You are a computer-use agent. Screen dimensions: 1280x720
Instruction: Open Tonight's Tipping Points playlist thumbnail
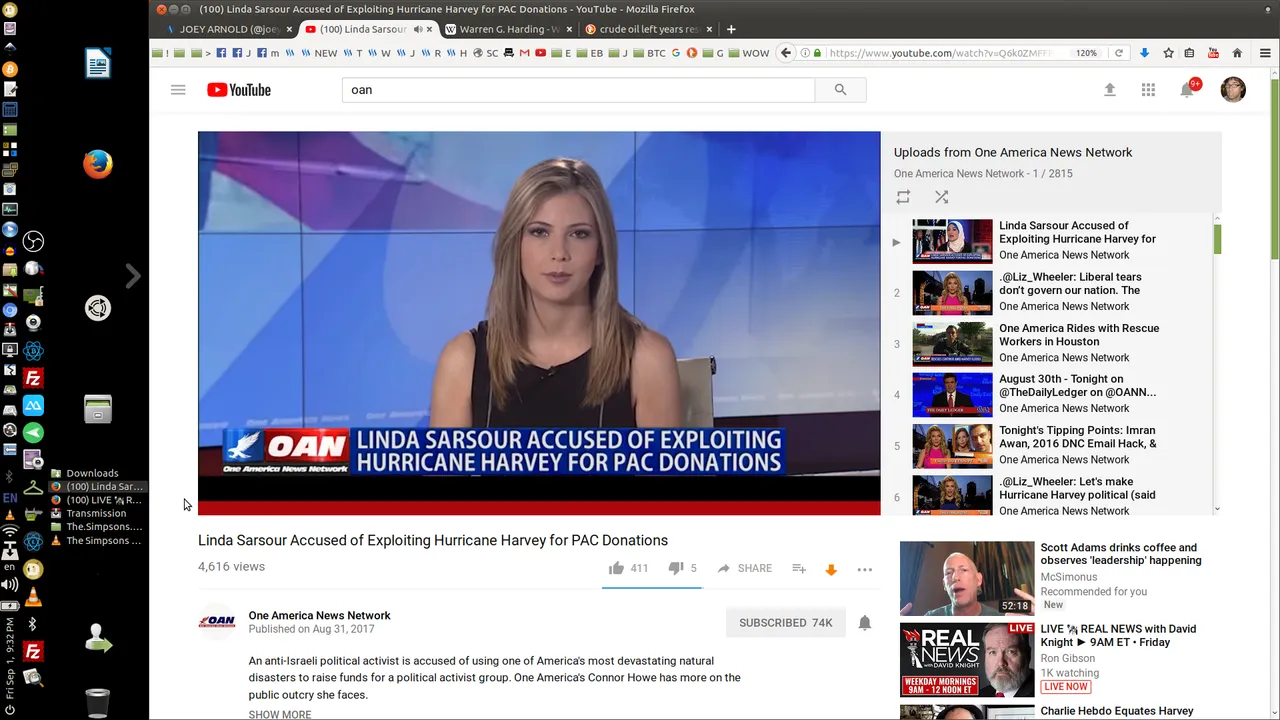[952, 446]
